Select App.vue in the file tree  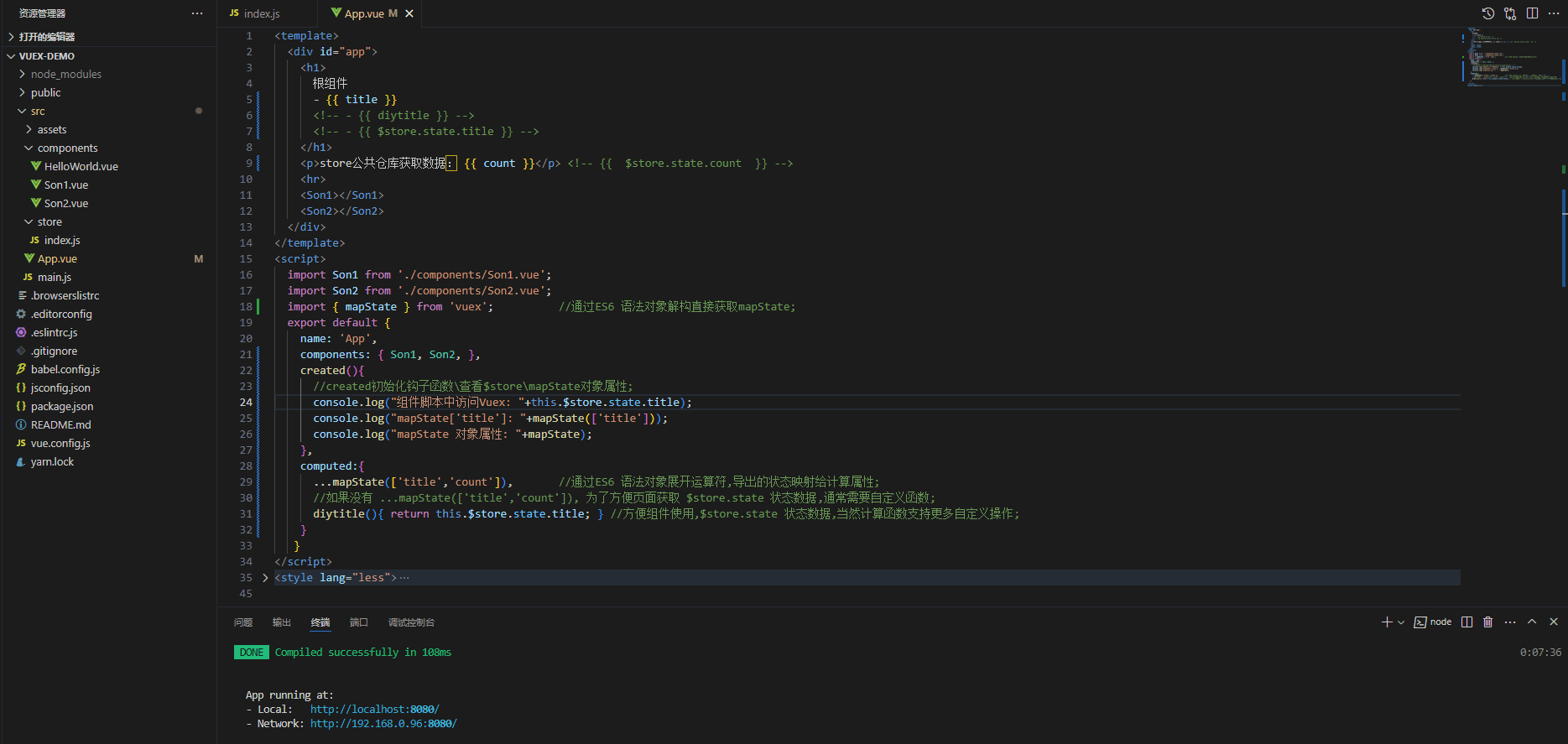point(109,259)
